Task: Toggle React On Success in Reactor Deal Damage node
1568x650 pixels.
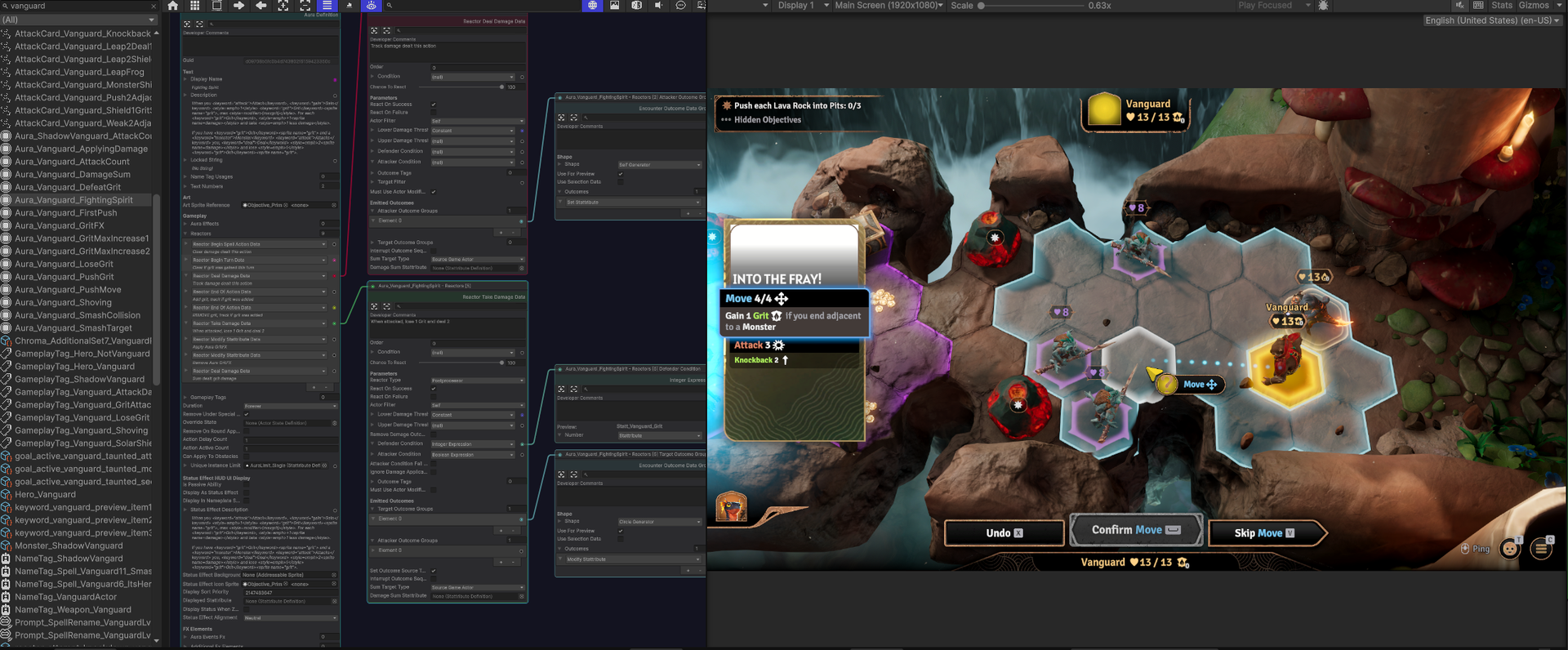Action: (x=434, y=105)
